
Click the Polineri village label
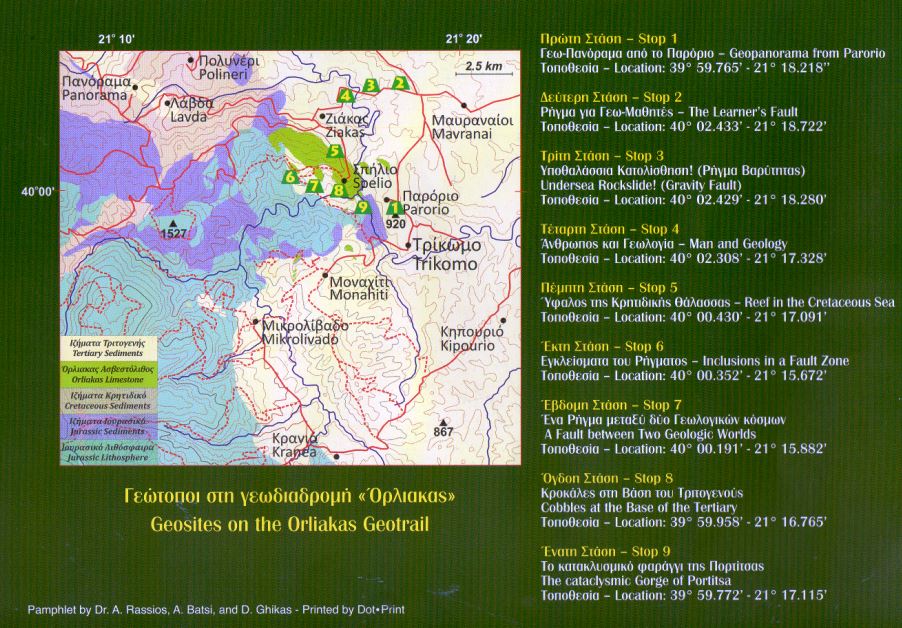coord(229,68)
